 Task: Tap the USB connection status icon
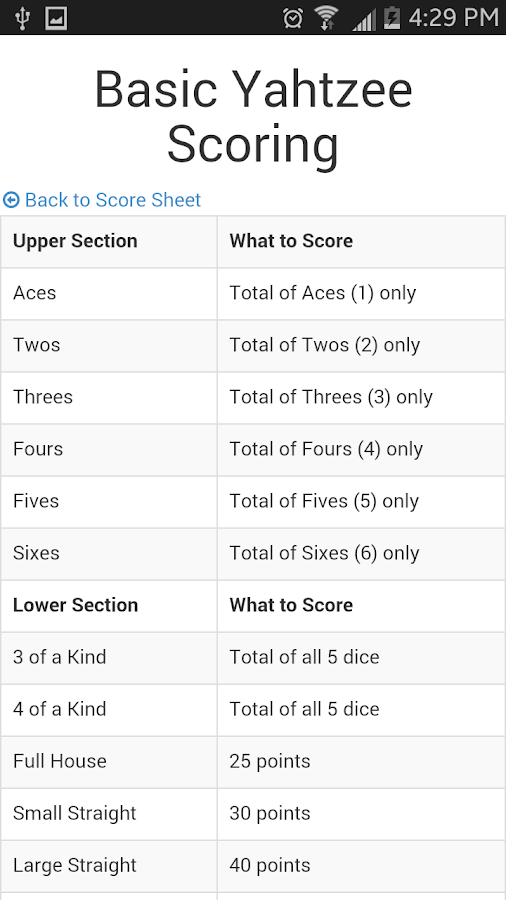(x=22, y=18)
